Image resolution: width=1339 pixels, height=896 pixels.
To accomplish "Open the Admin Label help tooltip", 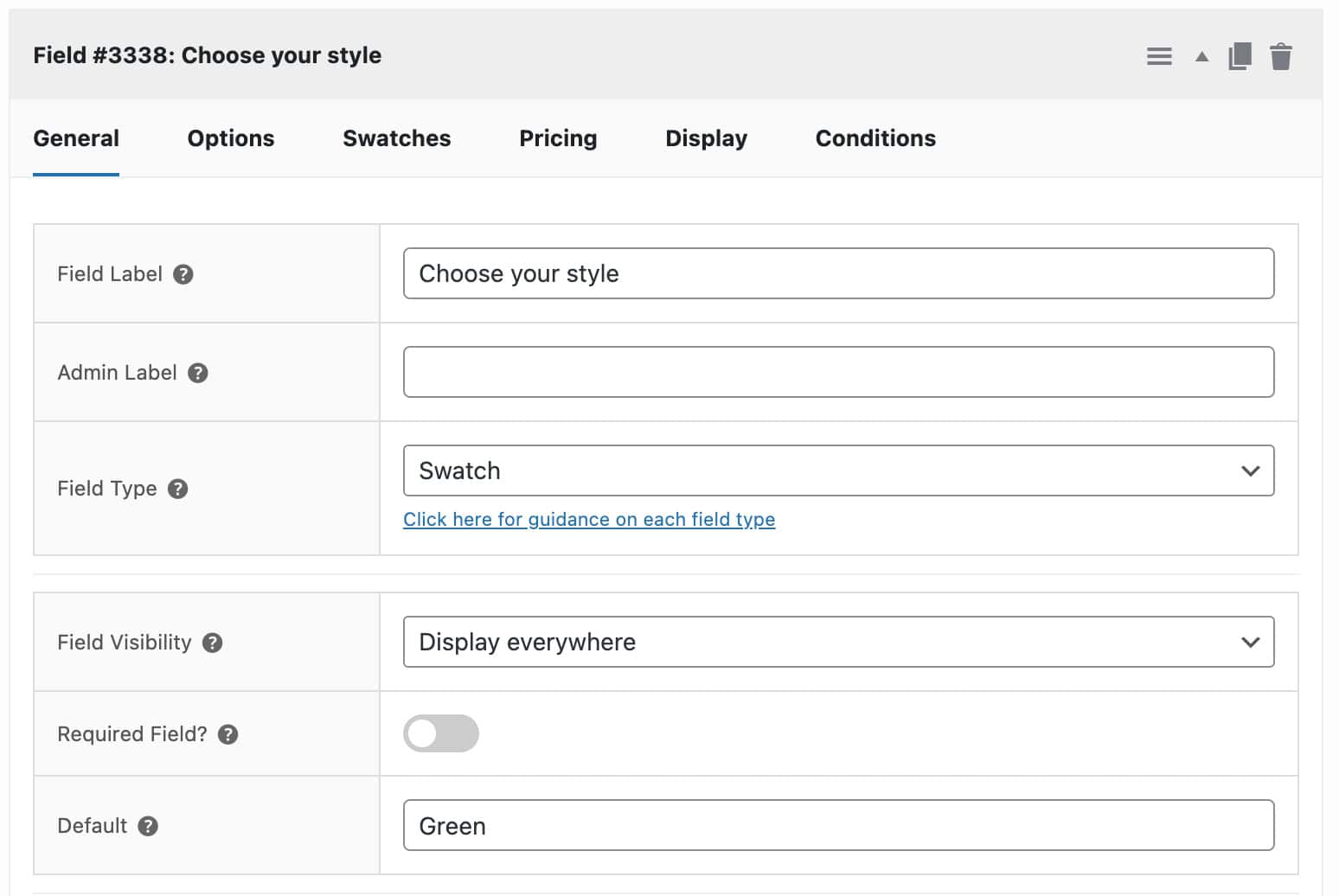I will [197, 373].
